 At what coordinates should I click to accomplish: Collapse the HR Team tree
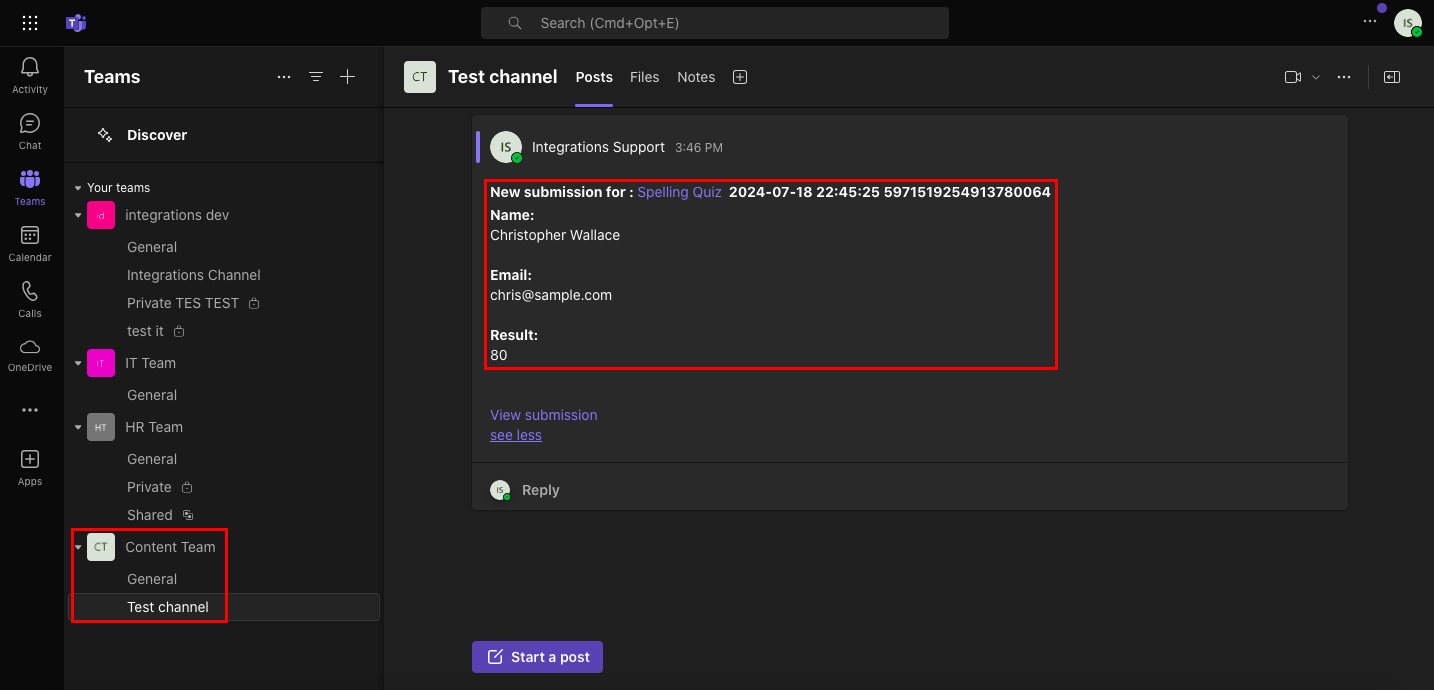79,428
